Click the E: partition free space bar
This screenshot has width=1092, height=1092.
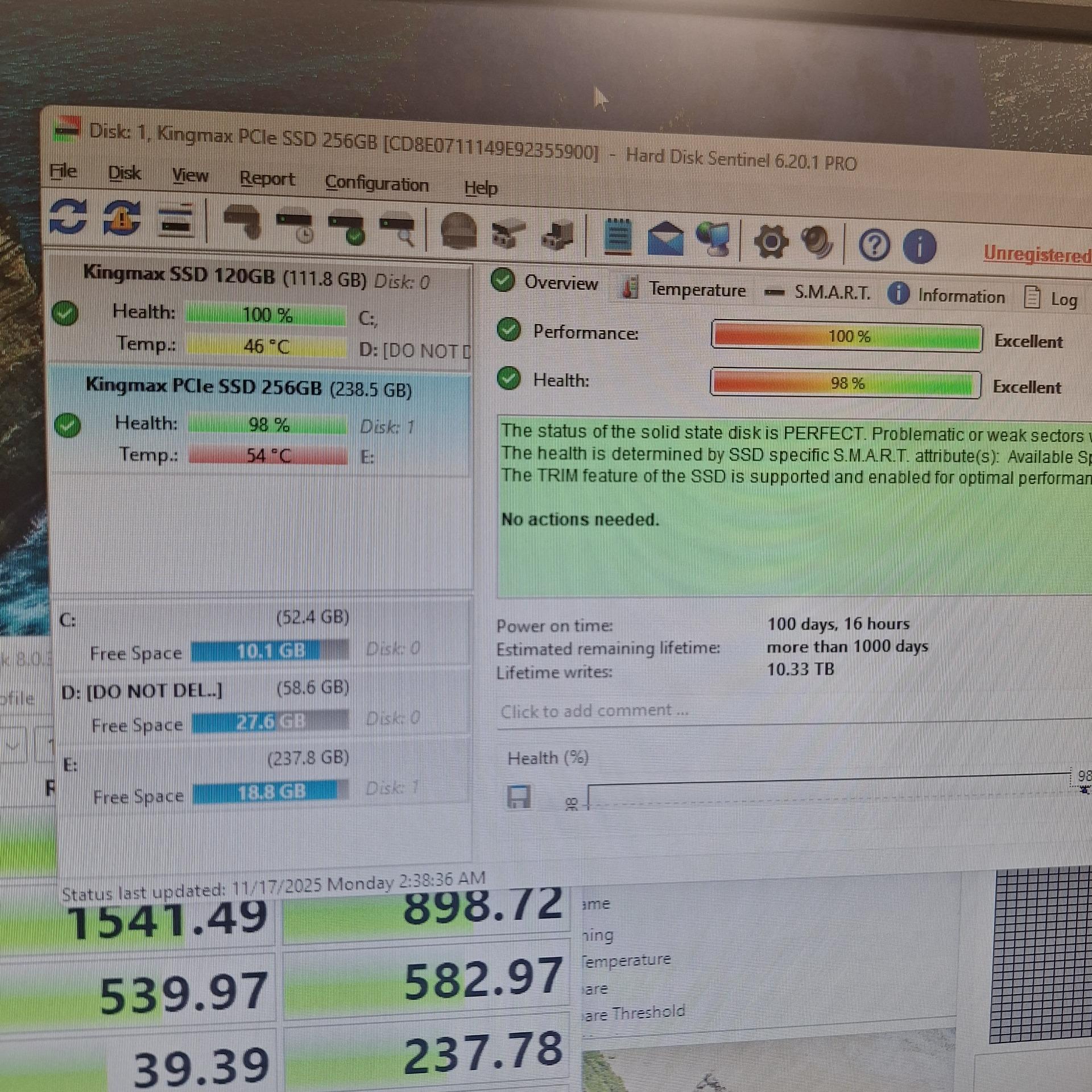coord(271,792)
